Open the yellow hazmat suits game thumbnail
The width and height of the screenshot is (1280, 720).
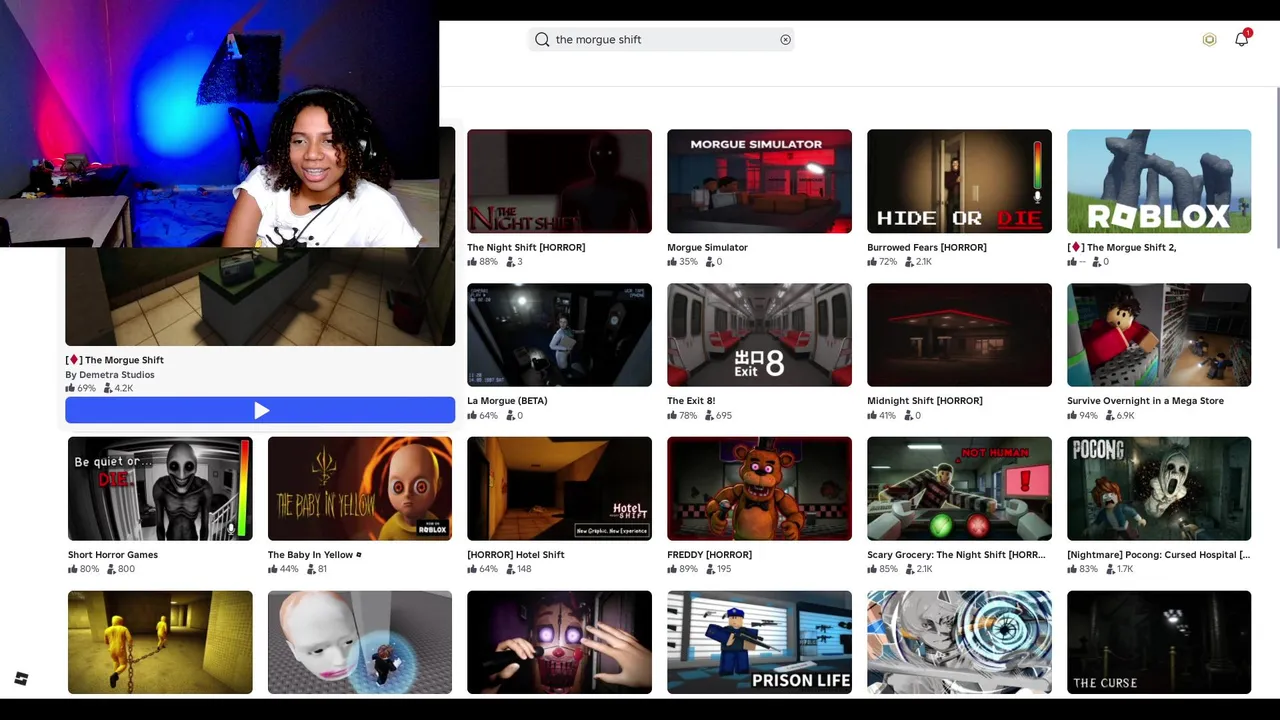click(160, 642)
